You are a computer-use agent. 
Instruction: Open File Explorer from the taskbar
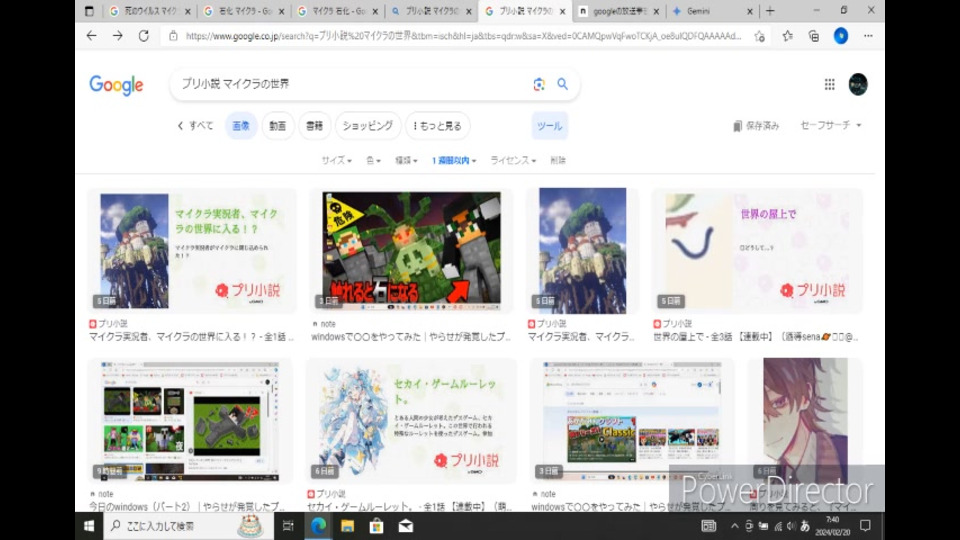(x=347, y=526)
